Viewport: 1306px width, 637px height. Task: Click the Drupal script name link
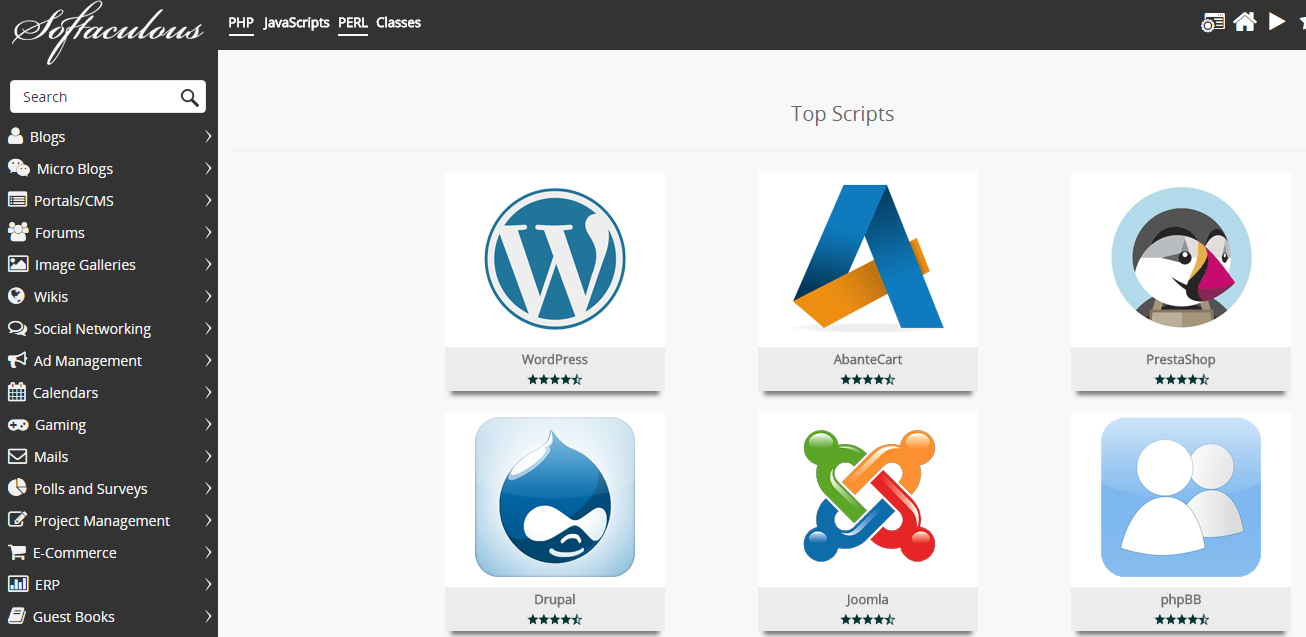click(555, 599)
